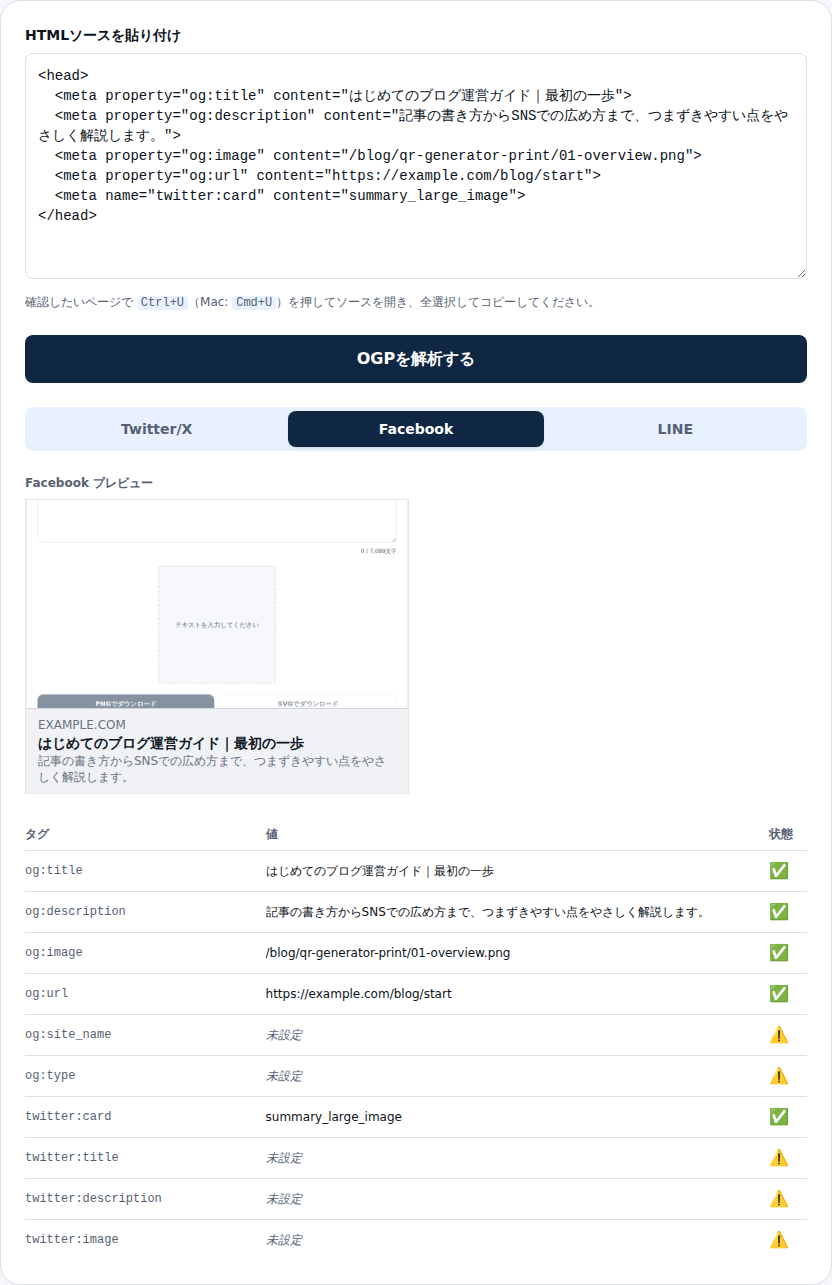Click the og:title value in the table
This screenshot has width=832, height=1285.
point(380,871)
